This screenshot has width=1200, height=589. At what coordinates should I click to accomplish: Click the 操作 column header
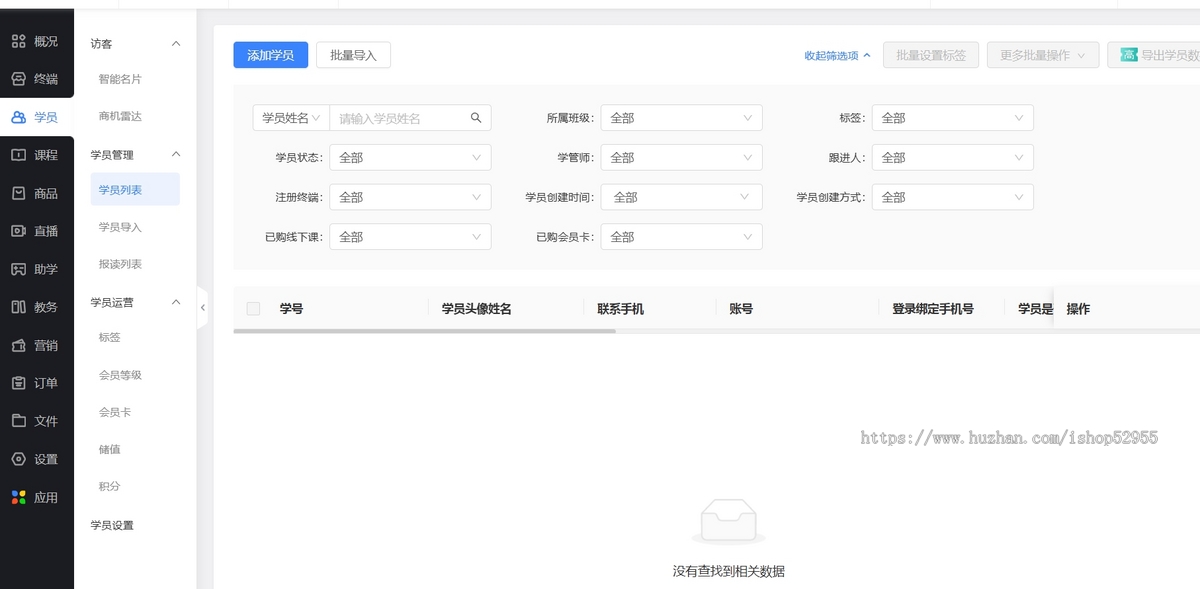click(1078, 309)
